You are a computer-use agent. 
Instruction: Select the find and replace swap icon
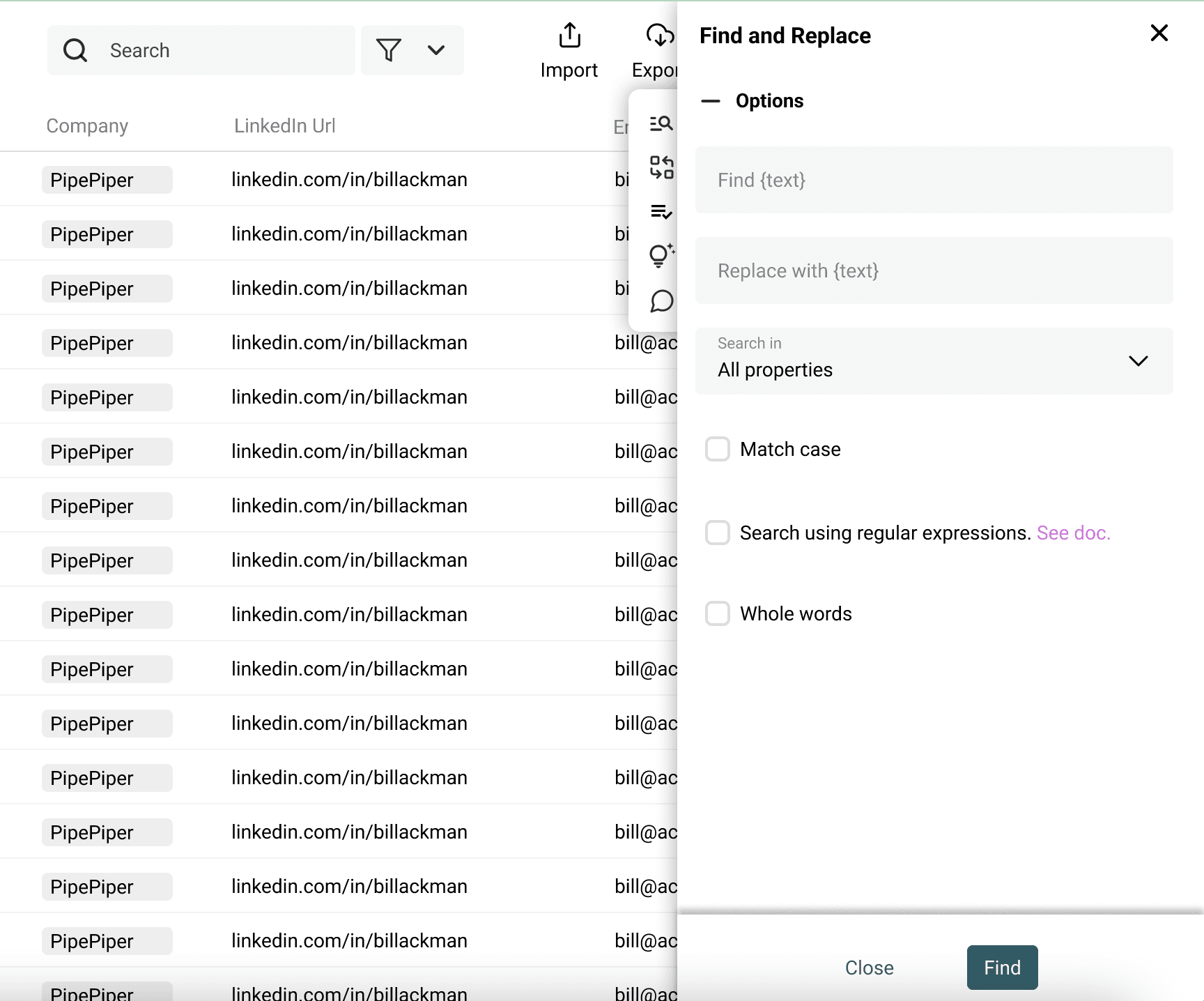coord(661,167)
